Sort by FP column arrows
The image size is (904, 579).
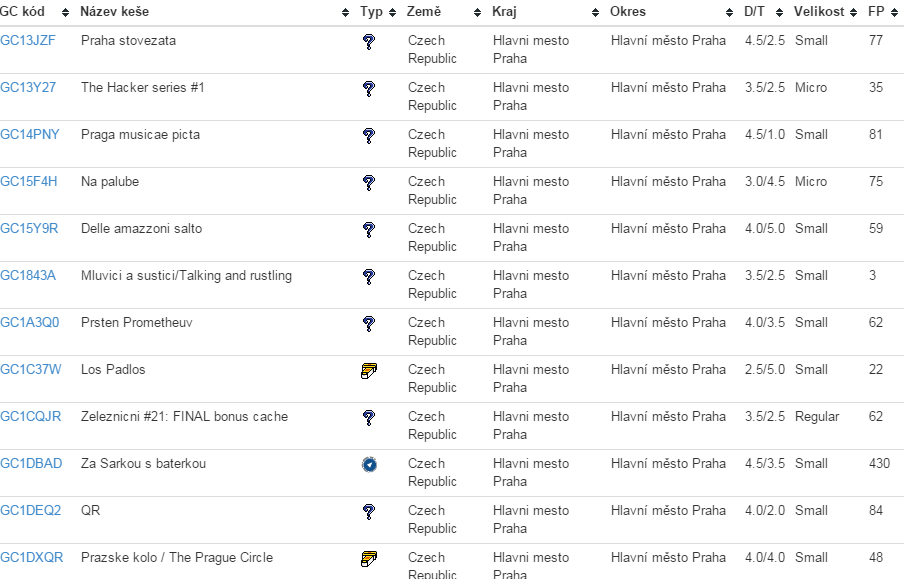[x=894, y=13]
